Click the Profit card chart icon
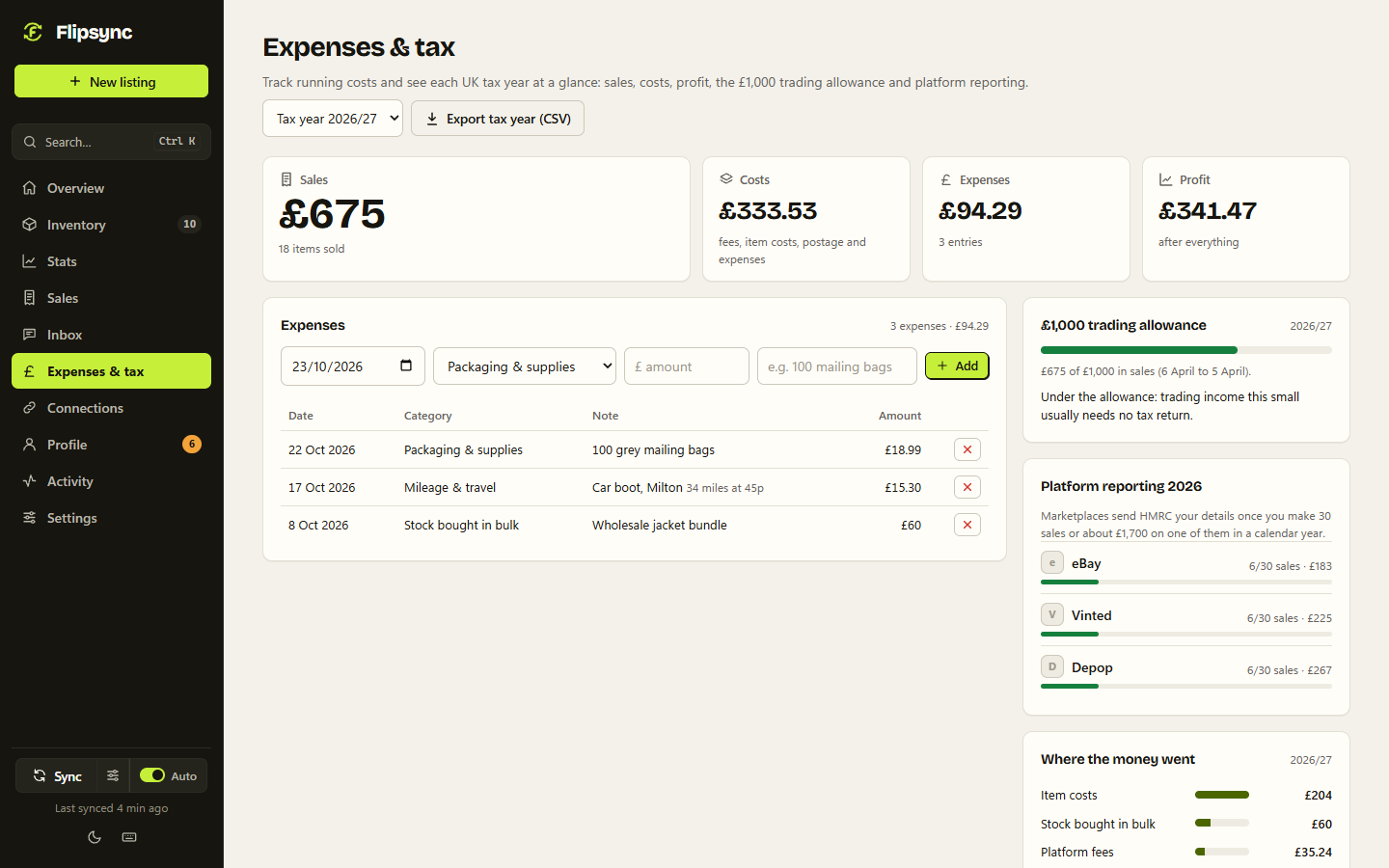1389x868 pixels. [1166, 179]
